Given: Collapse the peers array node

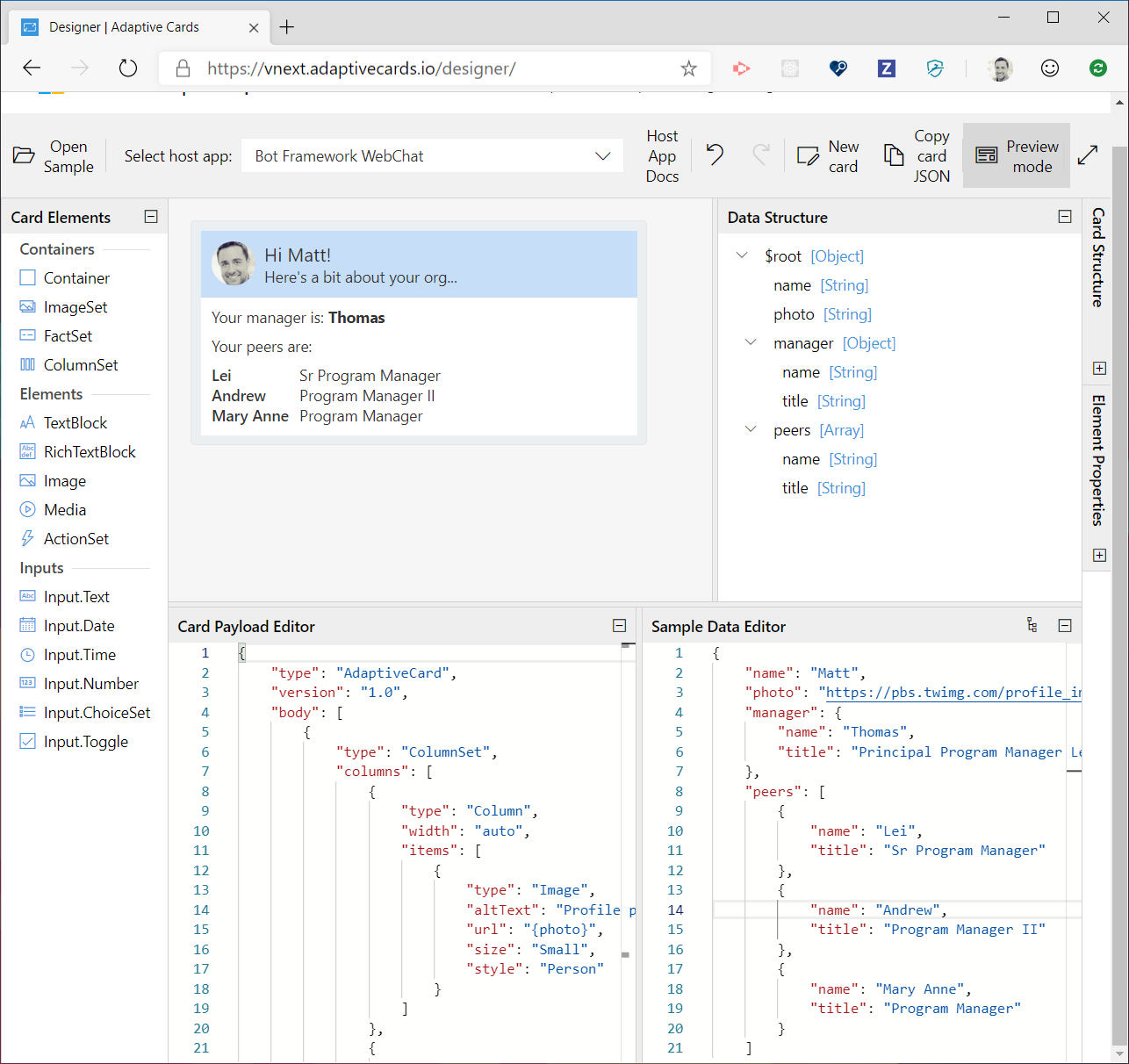Looking at the screenshot, I should point(751,429).
